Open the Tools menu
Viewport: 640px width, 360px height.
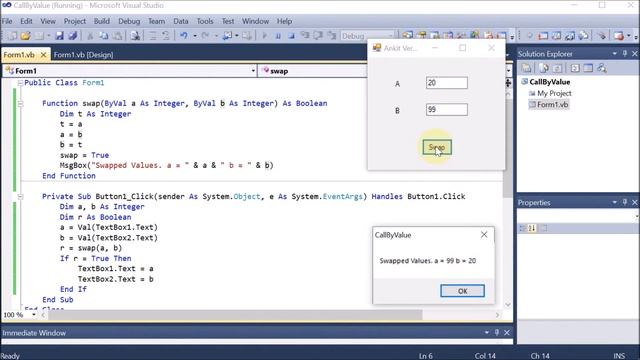coord(205,21)
